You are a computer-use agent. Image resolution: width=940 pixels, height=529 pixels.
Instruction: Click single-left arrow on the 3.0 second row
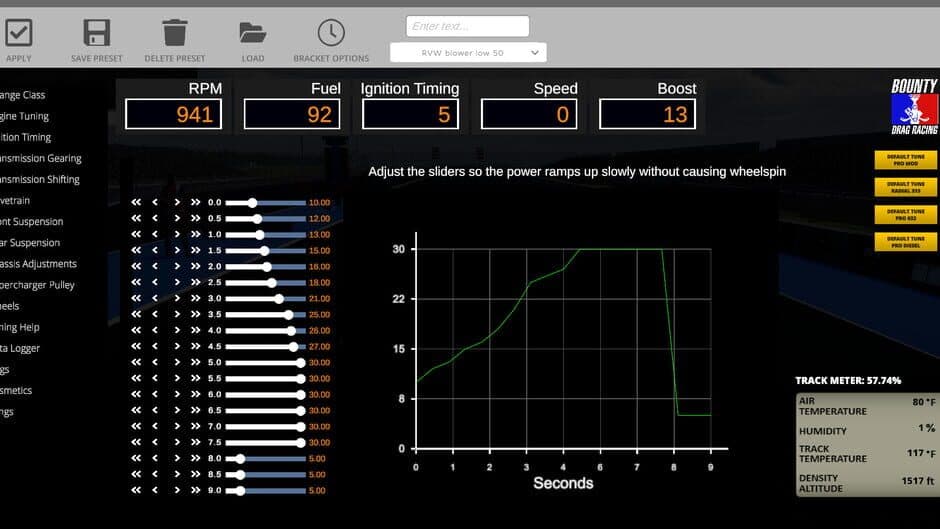pyautogui.click(x=155, y=299)
